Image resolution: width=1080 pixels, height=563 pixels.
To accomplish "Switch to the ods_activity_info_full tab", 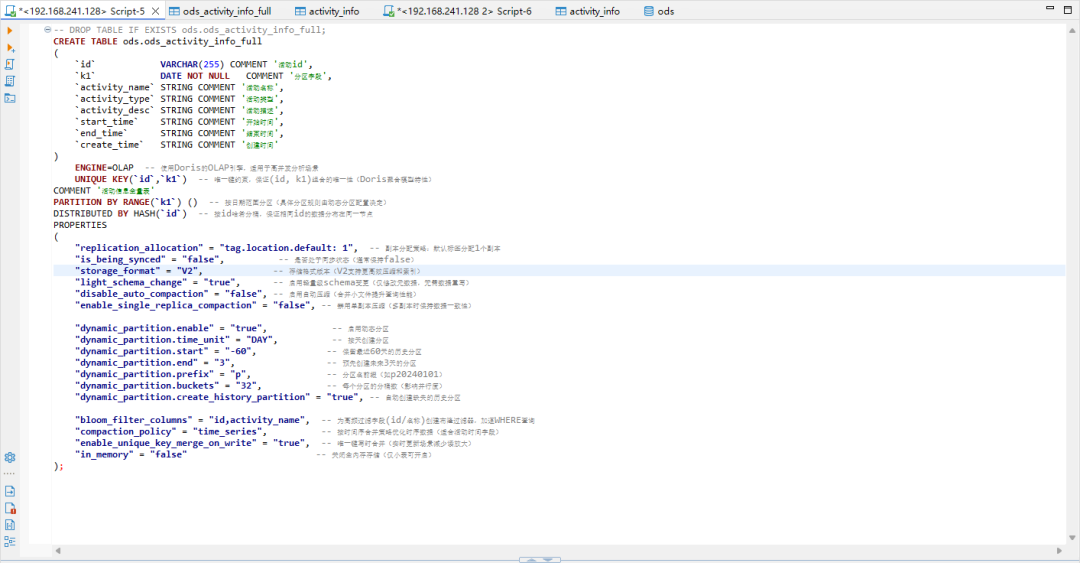I will (x=220, y=11).
